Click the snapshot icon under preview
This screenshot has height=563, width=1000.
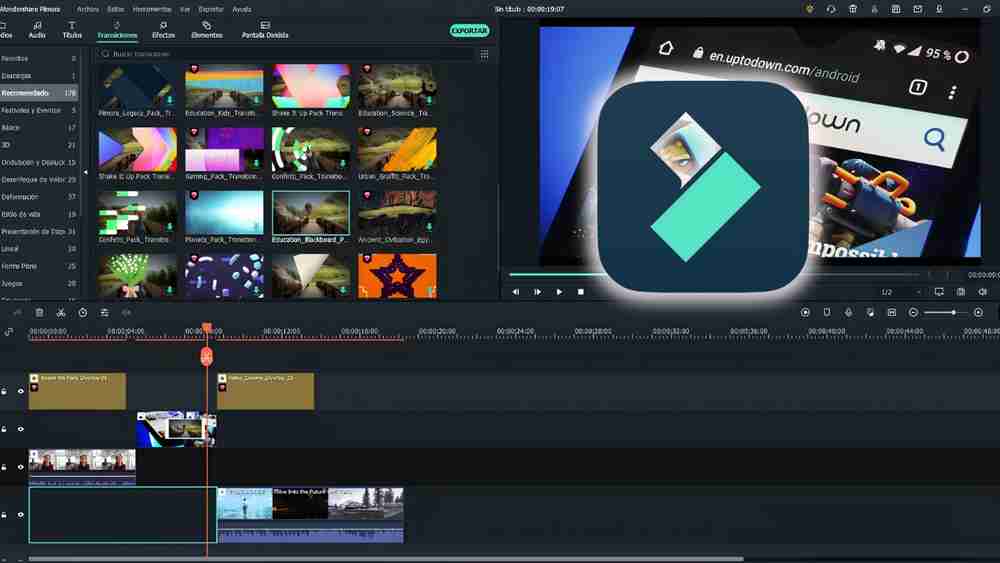(960, 291)
